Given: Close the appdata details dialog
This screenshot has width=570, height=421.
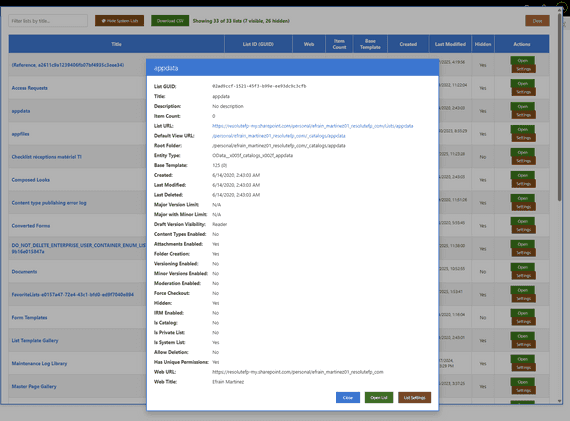Looking at the screenshot, I should pos(348,397).
